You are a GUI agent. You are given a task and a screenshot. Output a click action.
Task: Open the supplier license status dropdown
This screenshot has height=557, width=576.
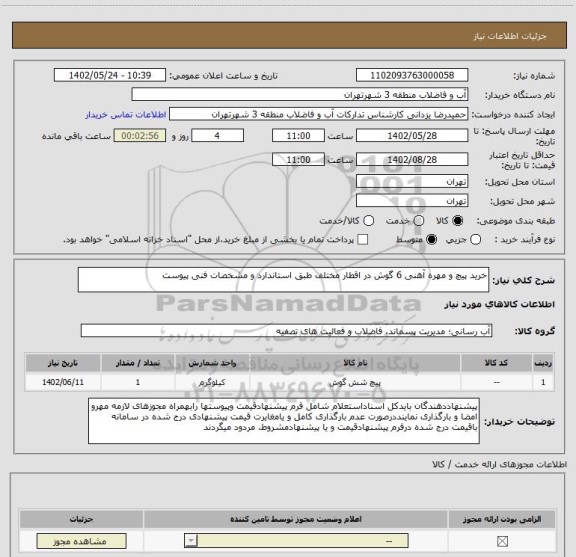296,541
